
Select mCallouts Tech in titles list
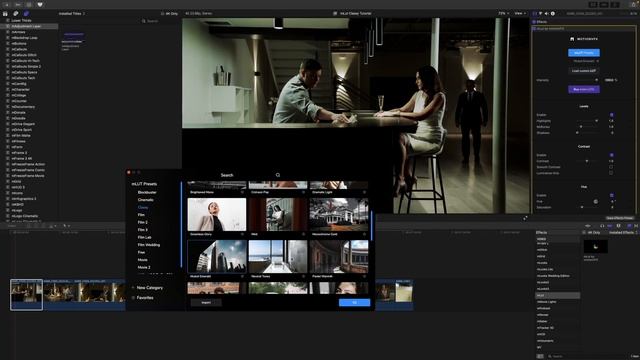23,78
